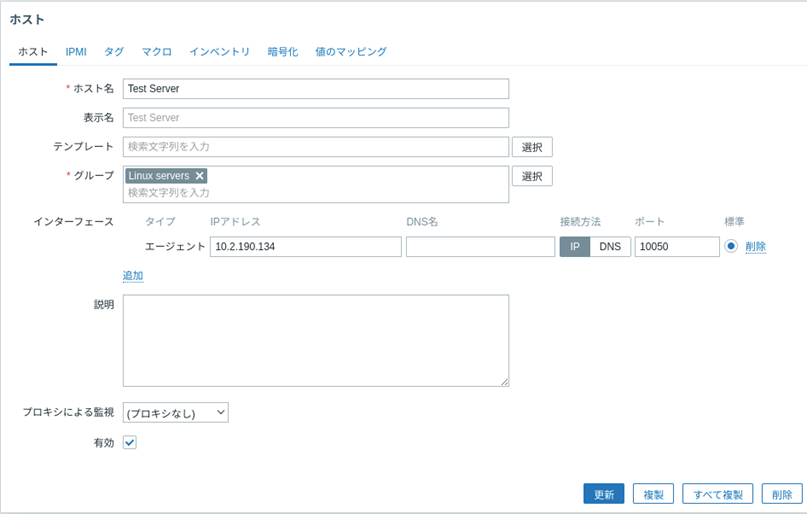Open the インベントリ tab
The image size is (807, 514).
click(x=219, y=51)
